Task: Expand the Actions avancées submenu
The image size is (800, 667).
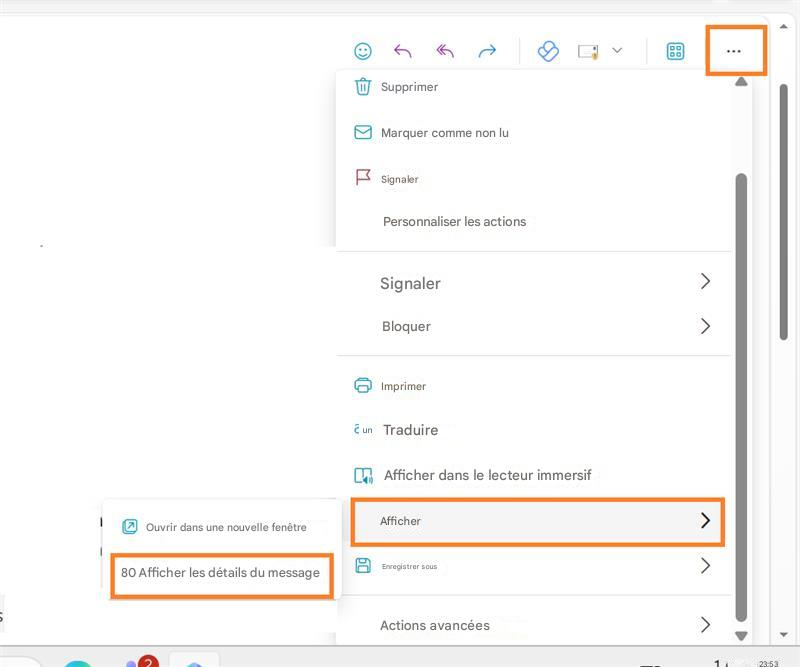Action: pos(534,625)
